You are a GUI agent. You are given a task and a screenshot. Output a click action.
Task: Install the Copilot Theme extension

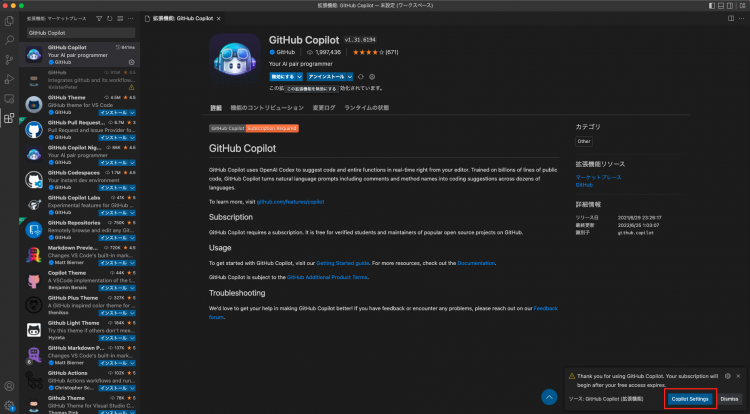coord(114,288)
